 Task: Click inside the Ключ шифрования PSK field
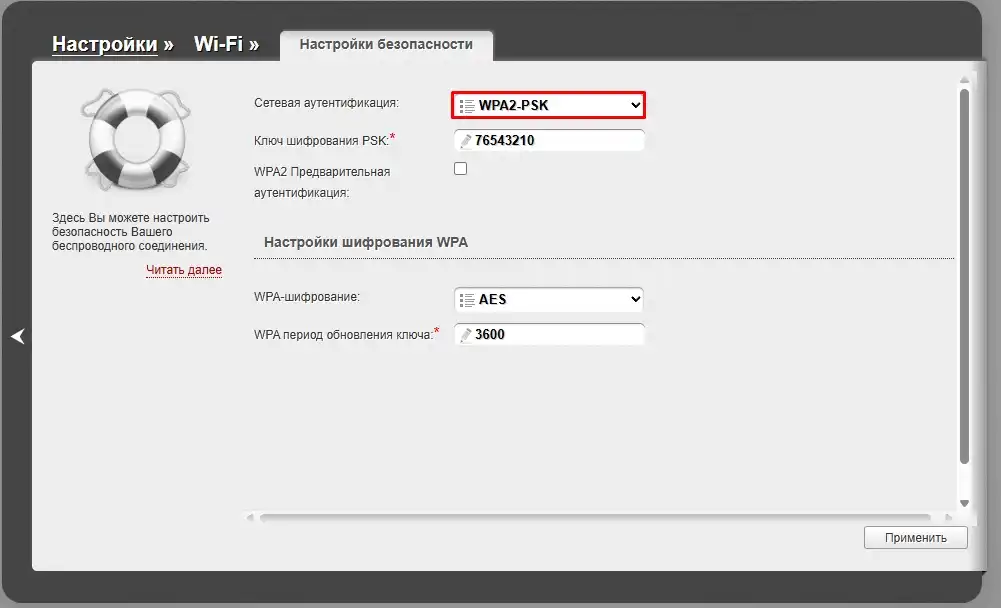548,140
